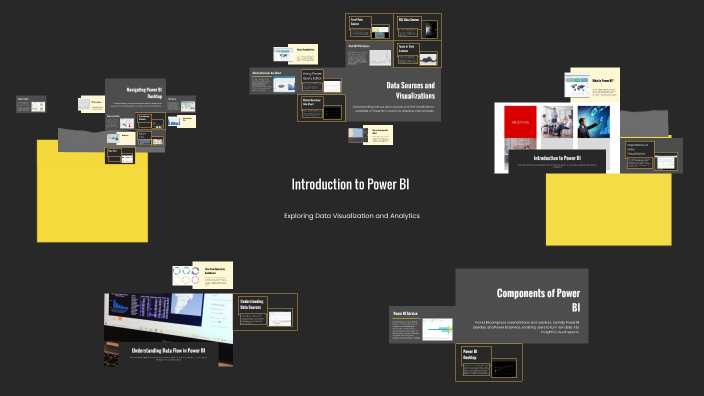Select the 'SQL Data Sources' slide
Screen dimensions: 704x396
pos(418,27)
